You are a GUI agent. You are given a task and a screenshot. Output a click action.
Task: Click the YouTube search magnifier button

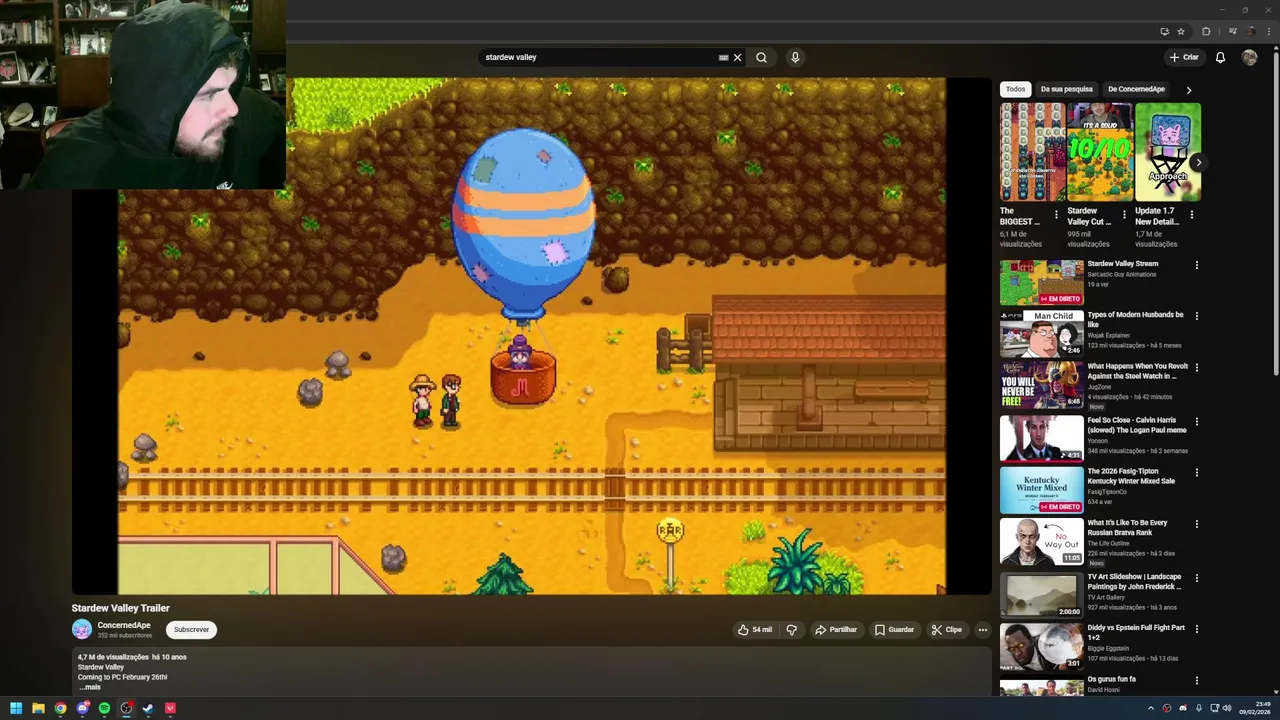tap(761, 57)
